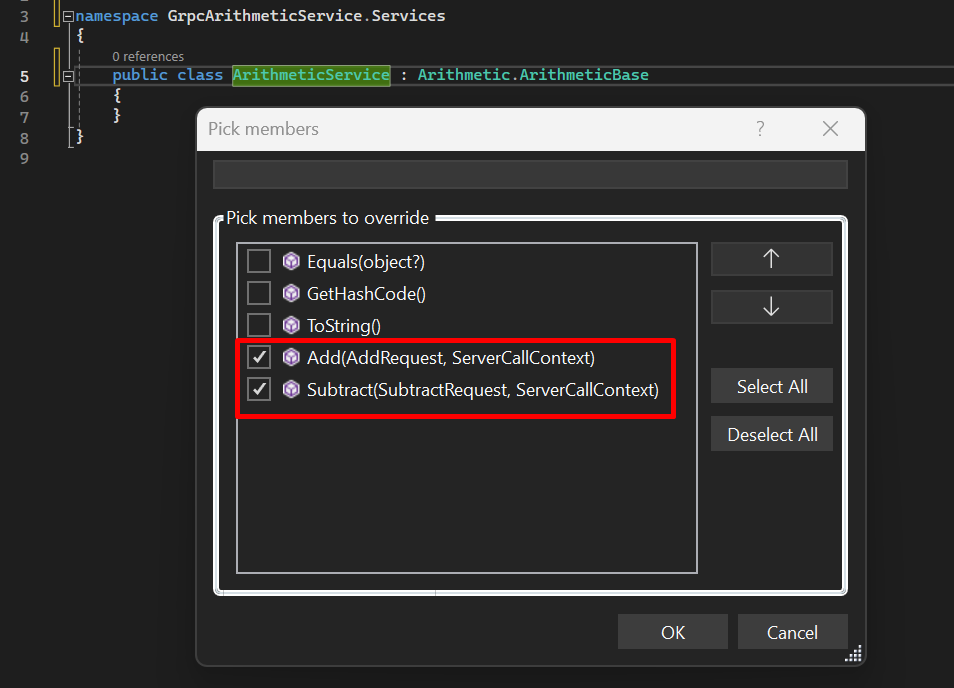Click the method icon beside Subtract member
This screenshot has height=688, width=954.
291,389
